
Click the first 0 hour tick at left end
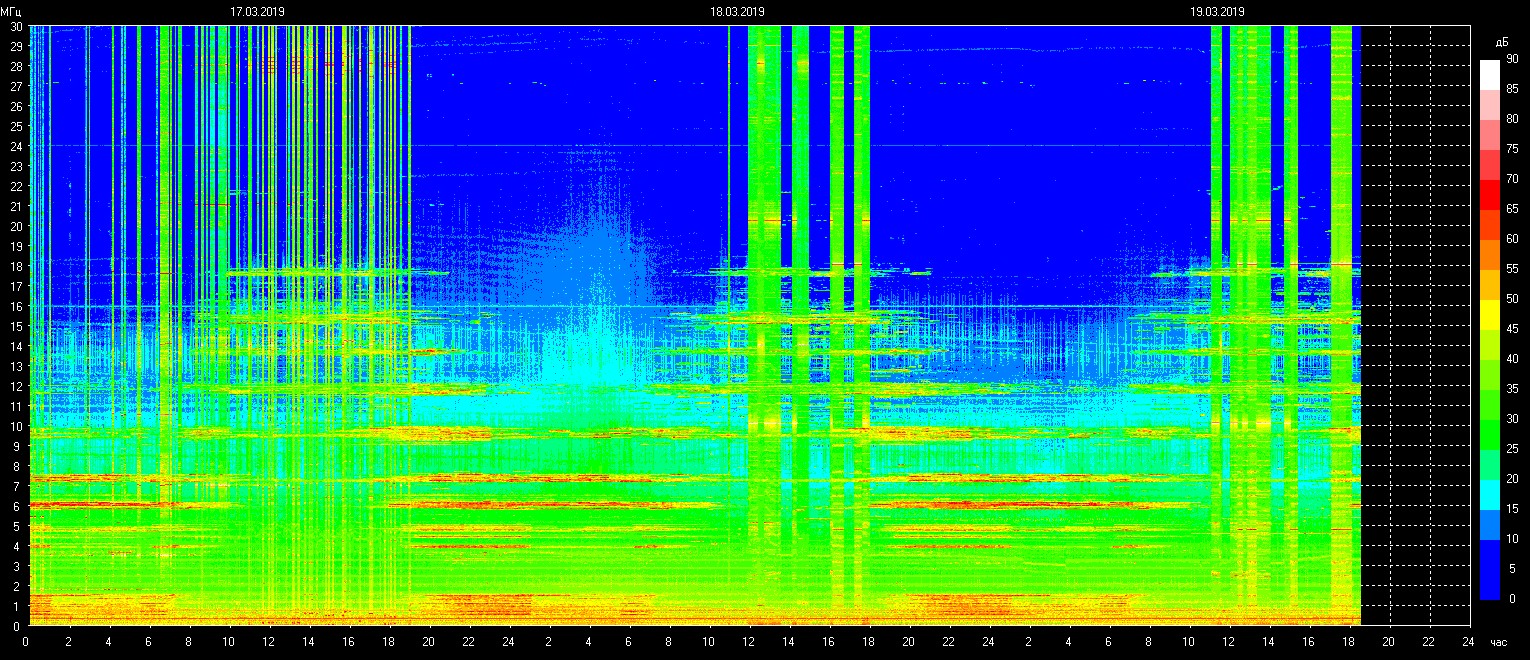(26, 642)
